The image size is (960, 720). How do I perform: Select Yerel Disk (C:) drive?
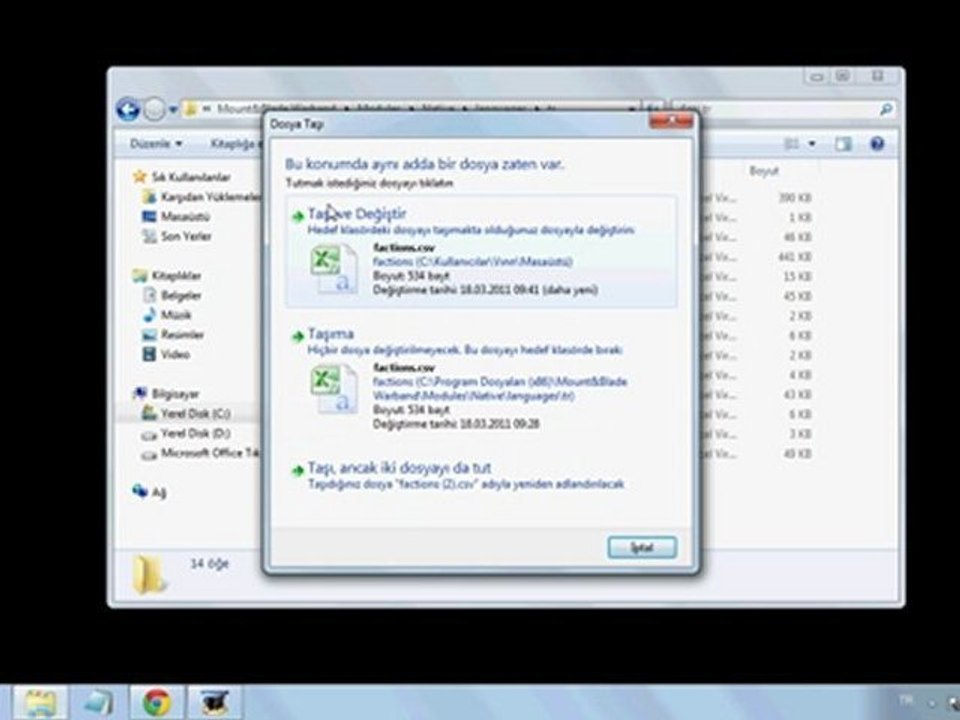pos(187,413)
